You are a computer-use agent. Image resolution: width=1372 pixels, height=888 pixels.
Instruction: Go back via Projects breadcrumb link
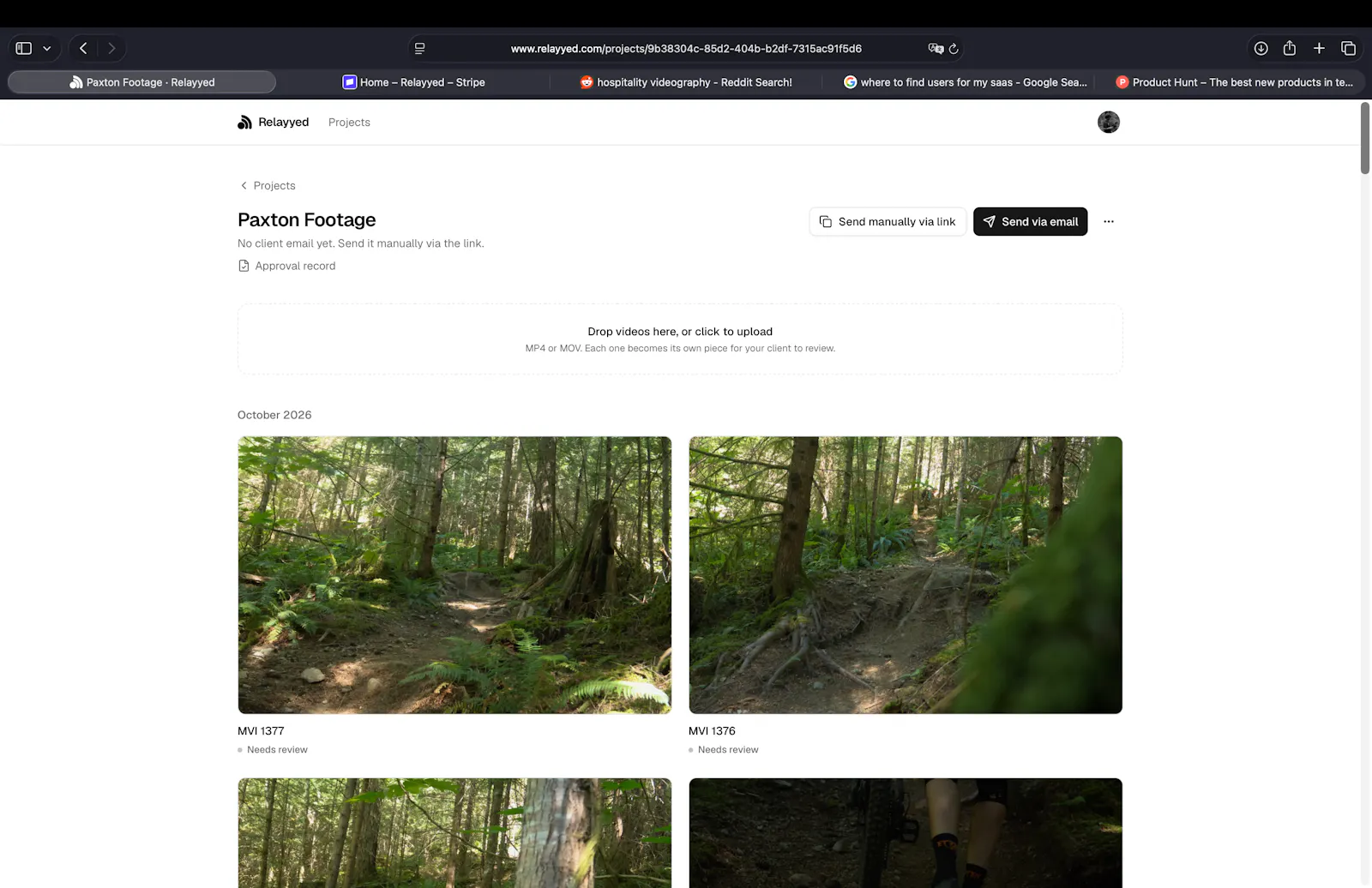point(268,185)
